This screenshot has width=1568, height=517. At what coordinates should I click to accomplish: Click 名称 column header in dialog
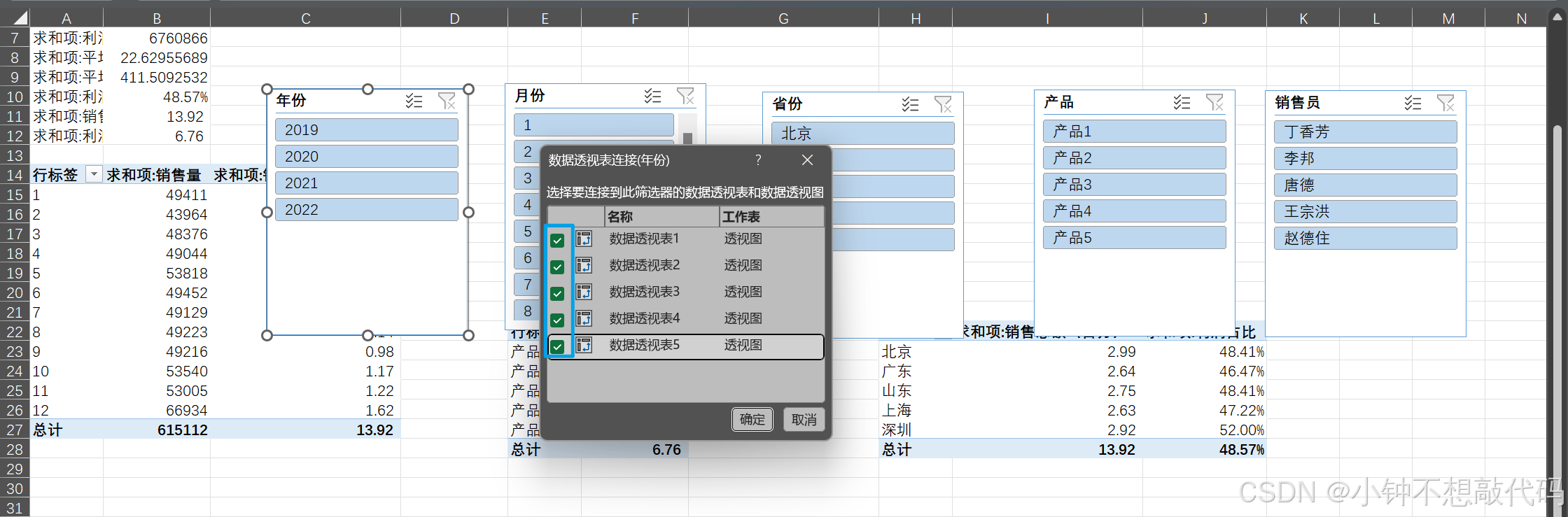tap(661, 217)
